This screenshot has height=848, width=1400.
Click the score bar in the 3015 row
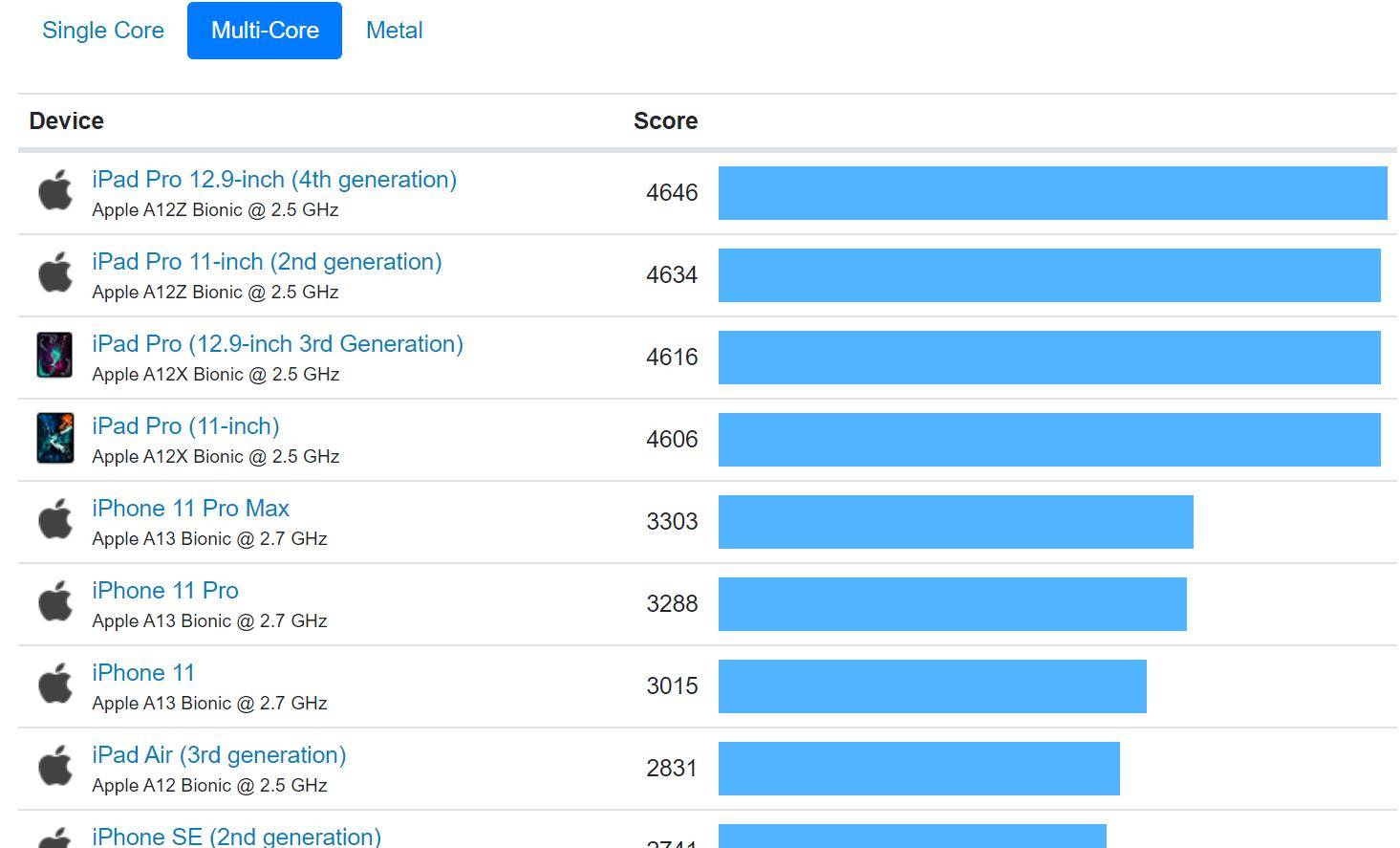coord(933,686)
